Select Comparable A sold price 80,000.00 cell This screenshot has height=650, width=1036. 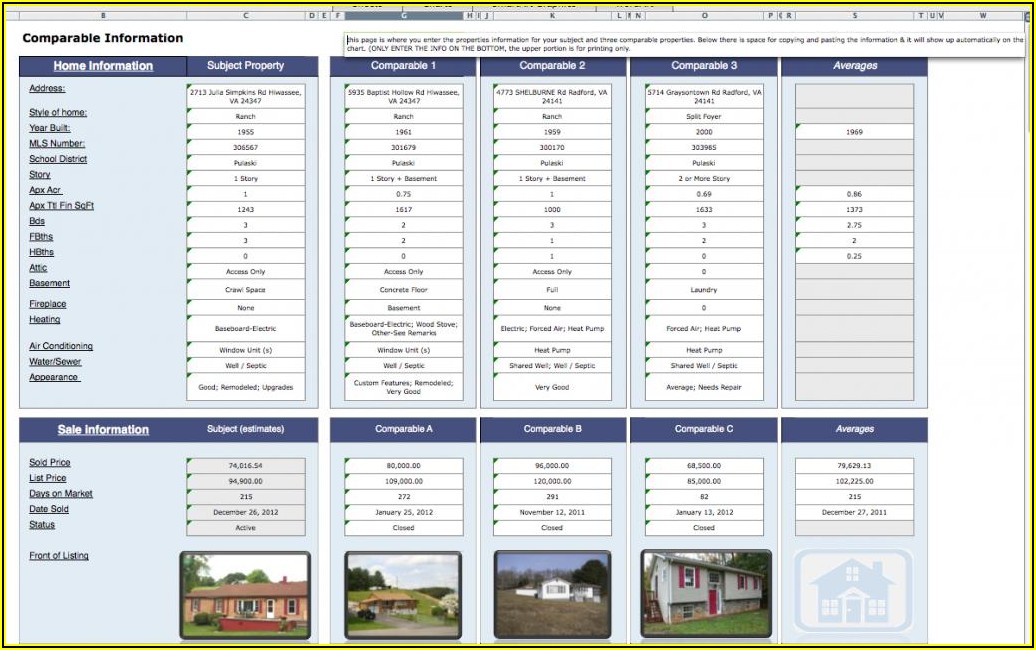[x=404, y=466]
